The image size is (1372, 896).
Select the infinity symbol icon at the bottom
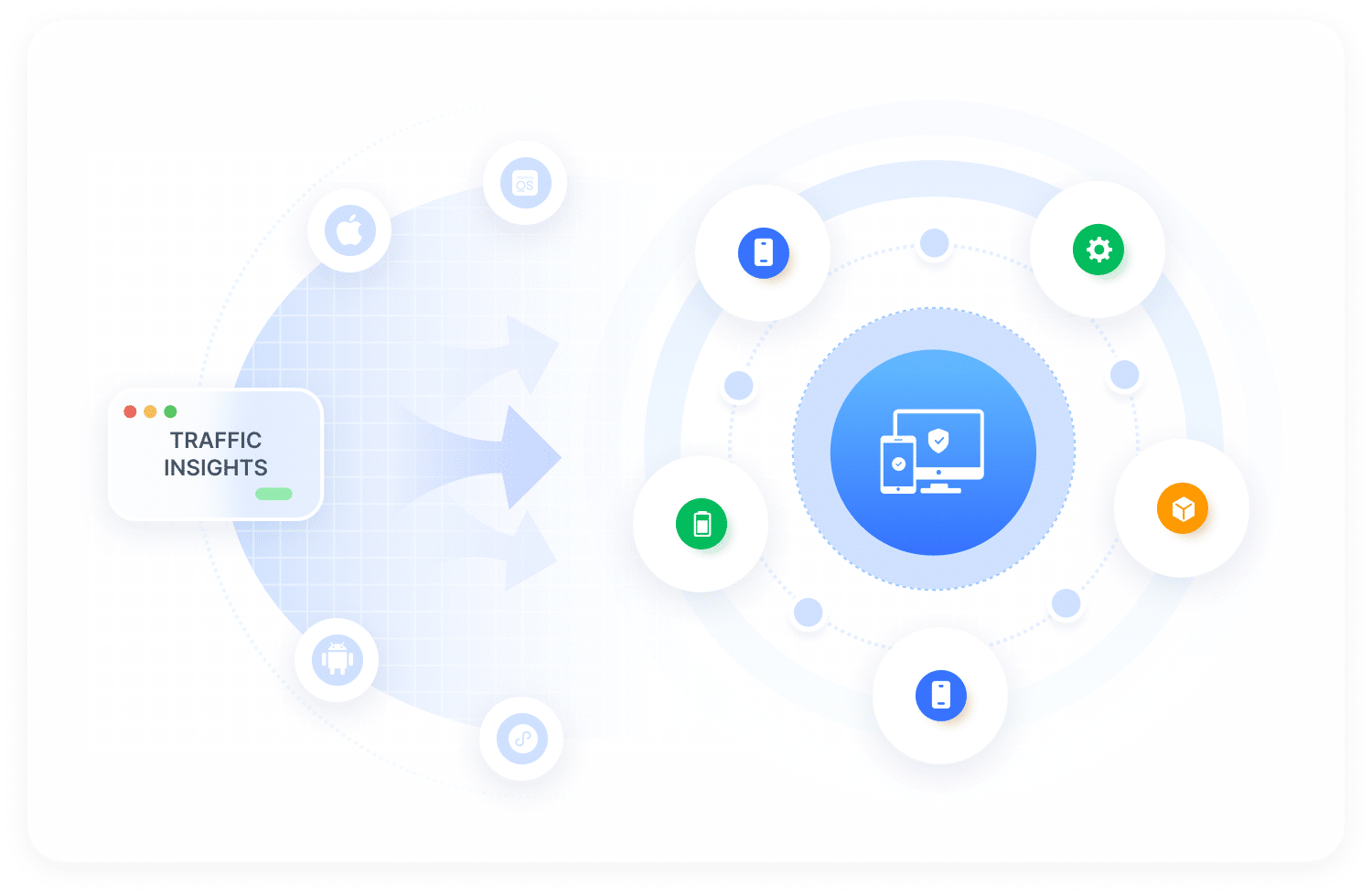[520, 739]
